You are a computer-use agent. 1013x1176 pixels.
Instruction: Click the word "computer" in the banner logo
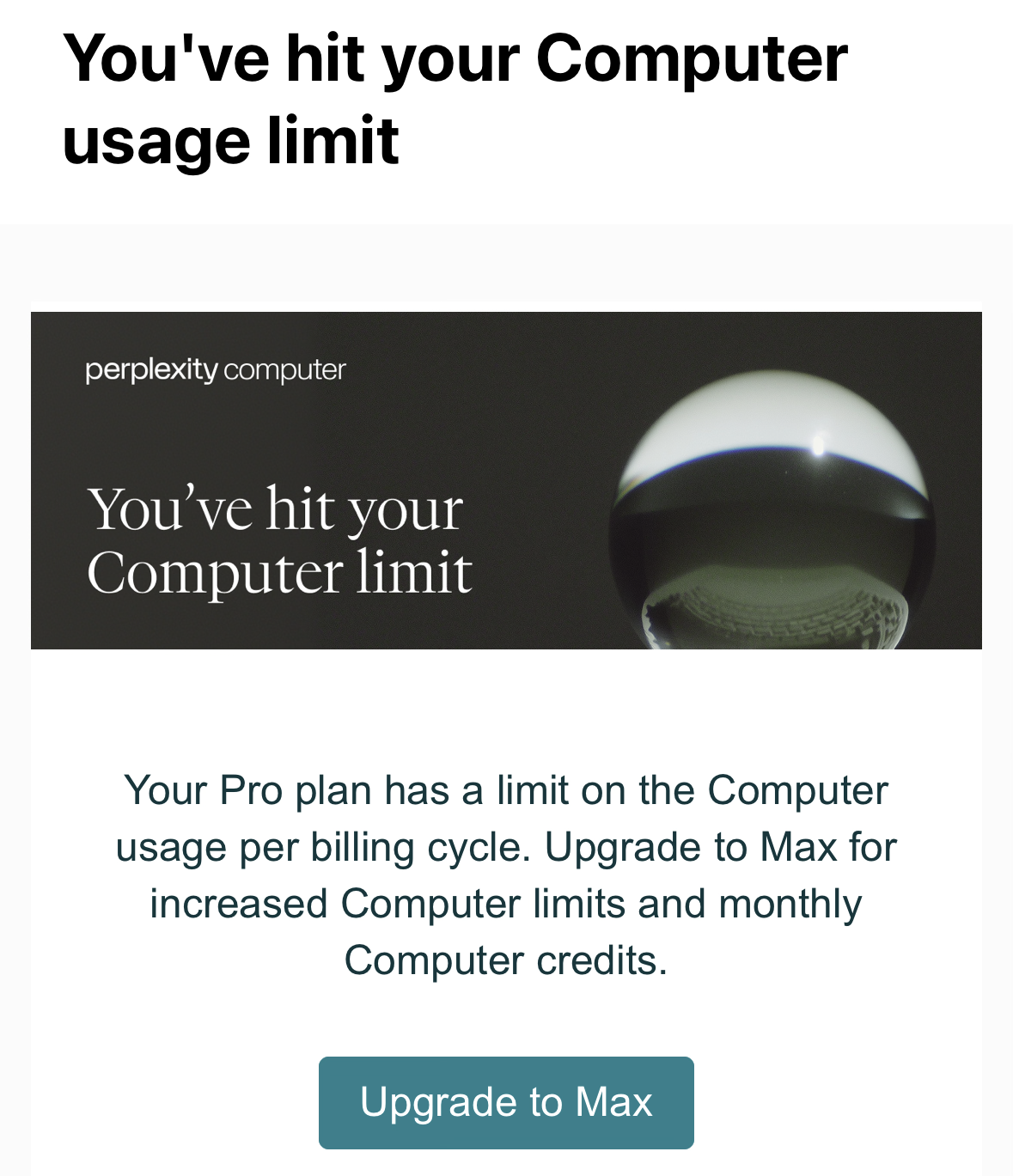click(x=284, y=371)
